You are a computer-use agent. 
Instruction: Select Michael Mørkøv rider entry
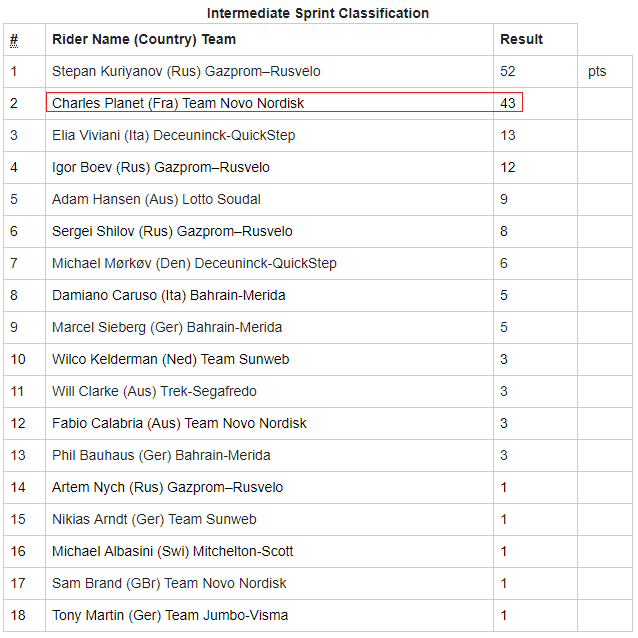coord(194,263)
